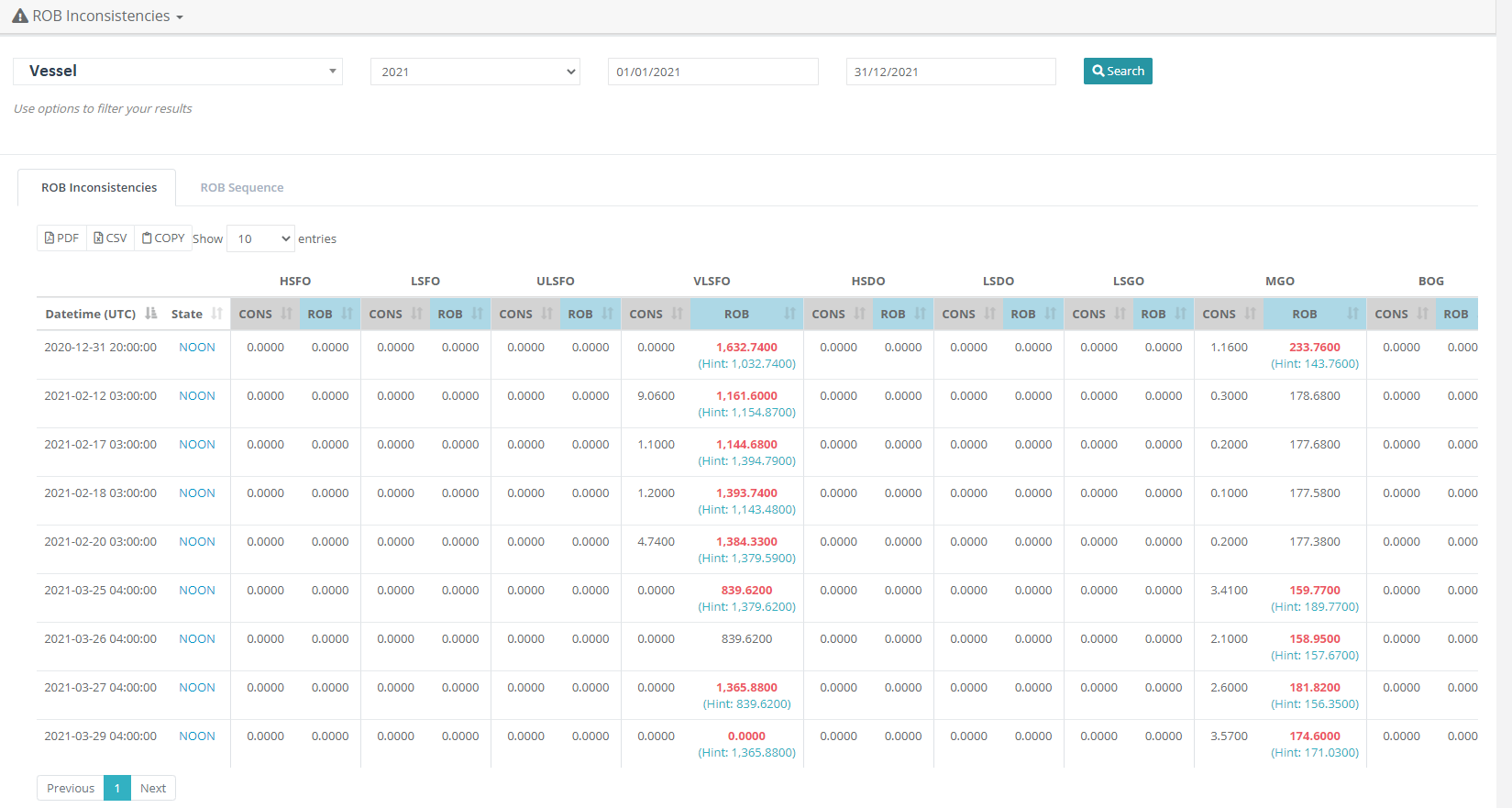
Task: Sort the HSFO ROB column
Action: coord(329,314)
